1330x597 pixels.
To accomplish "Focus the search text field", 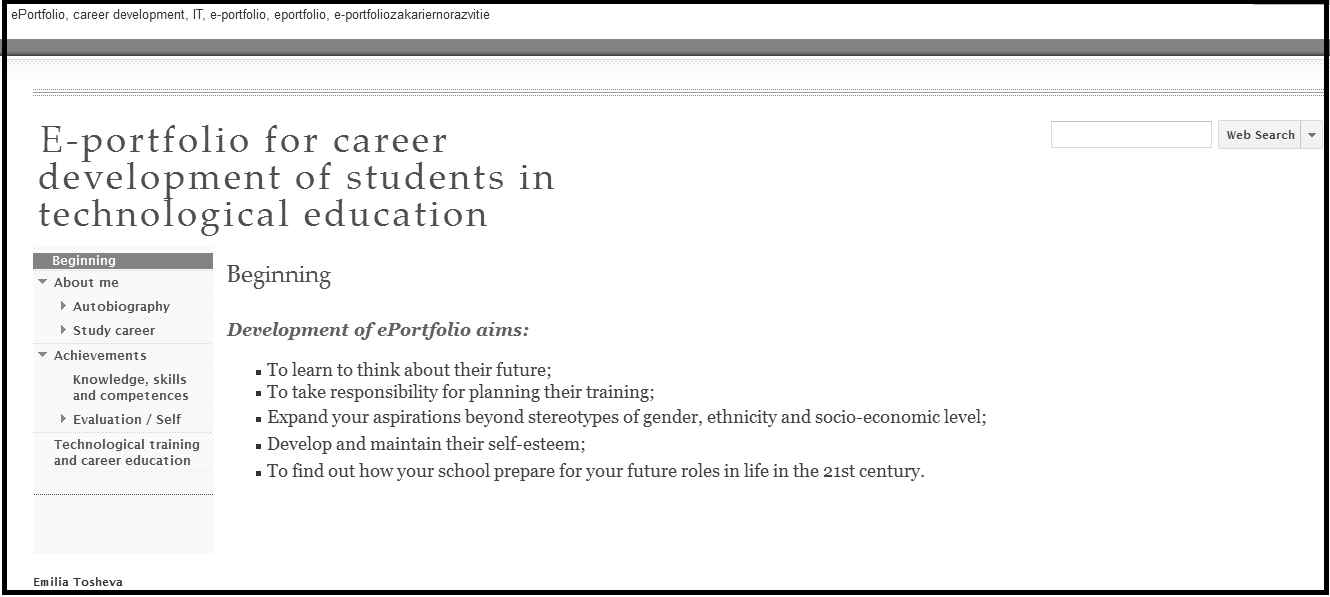I will pos(1131,135).
